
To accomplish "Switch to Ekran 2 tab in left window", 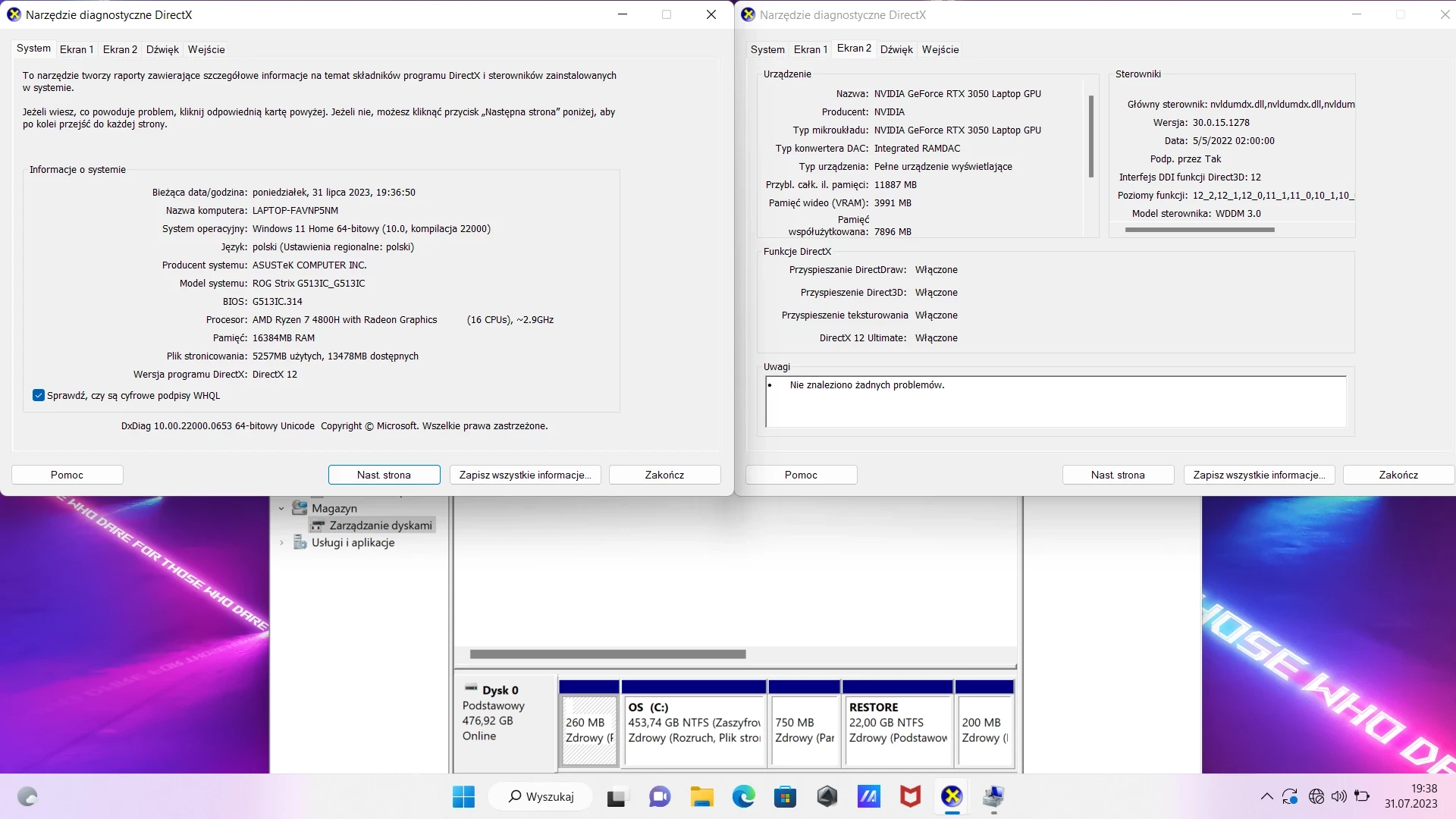I will point(120,49).
